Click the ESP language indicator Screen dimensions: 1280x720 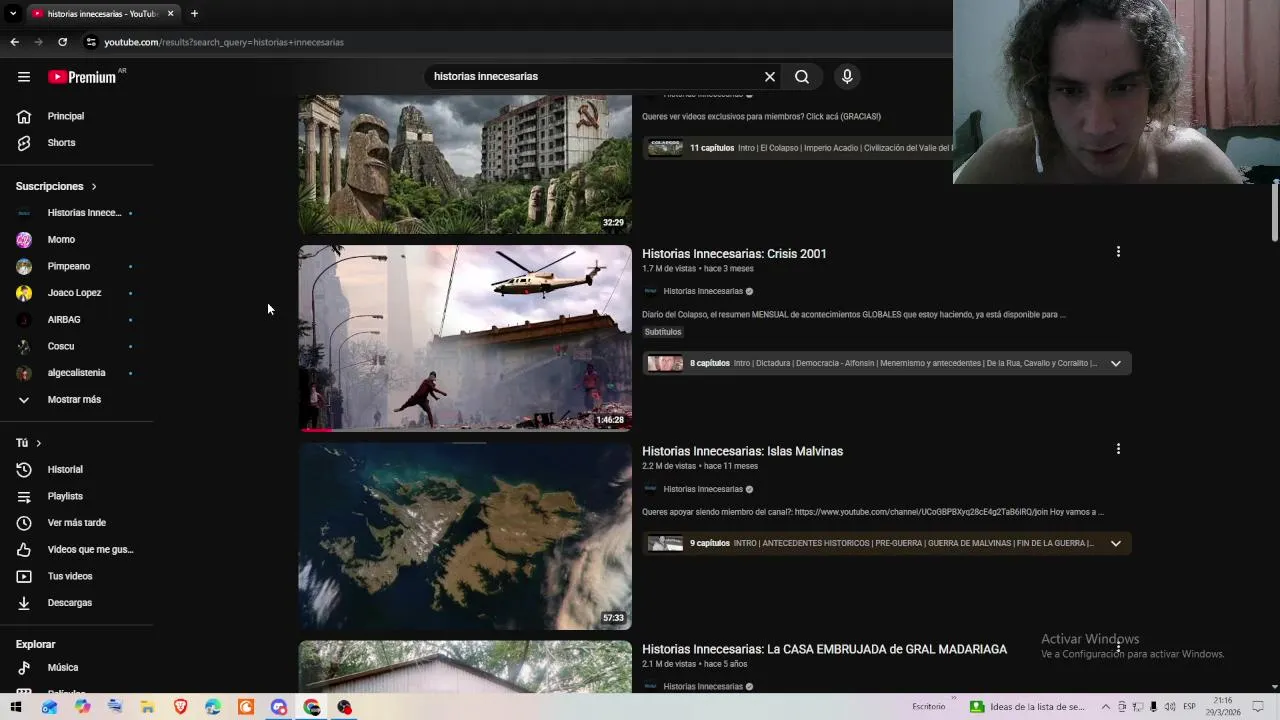1189,707
